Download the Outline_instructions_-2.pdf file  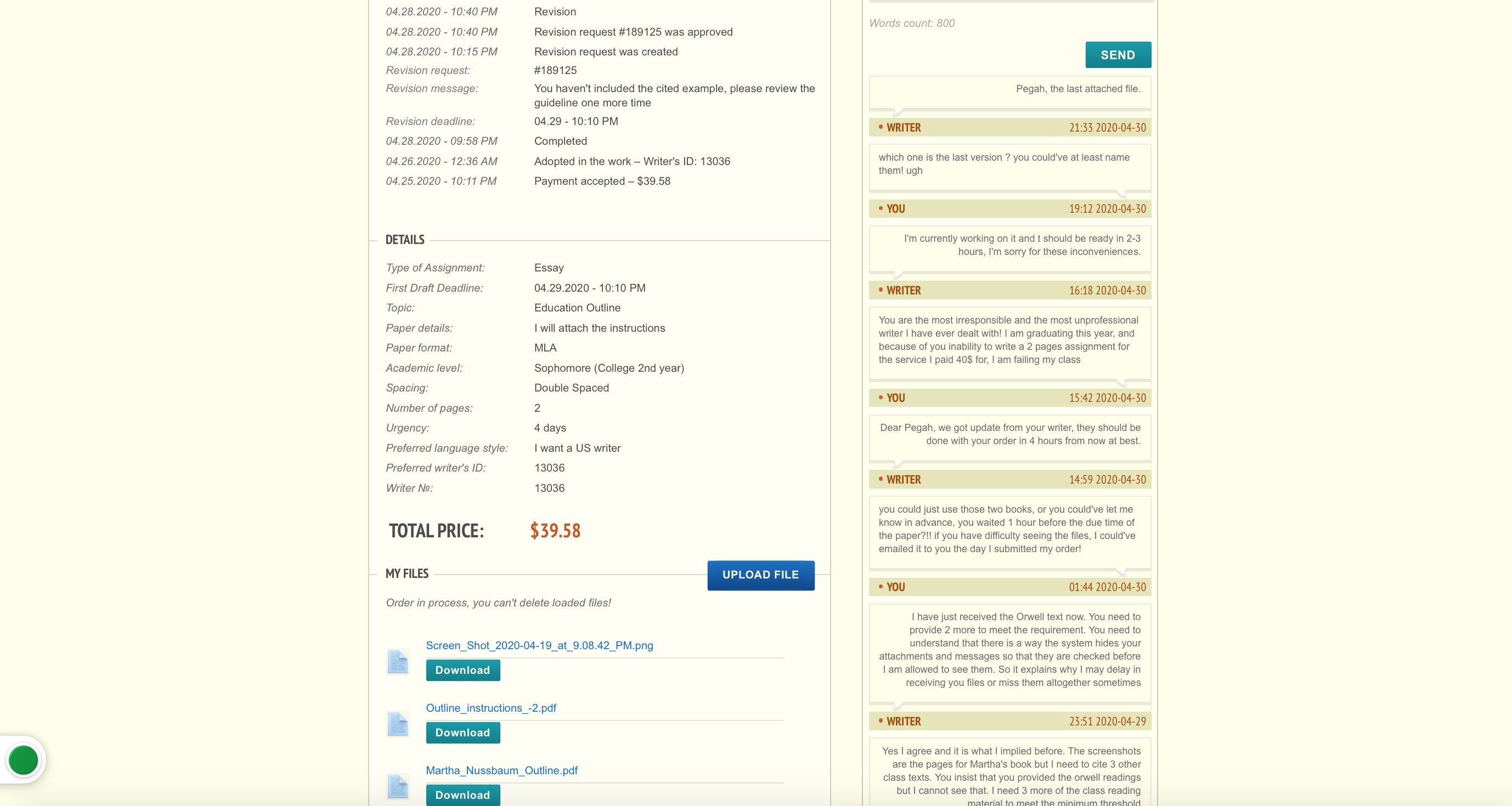(462, 733)
